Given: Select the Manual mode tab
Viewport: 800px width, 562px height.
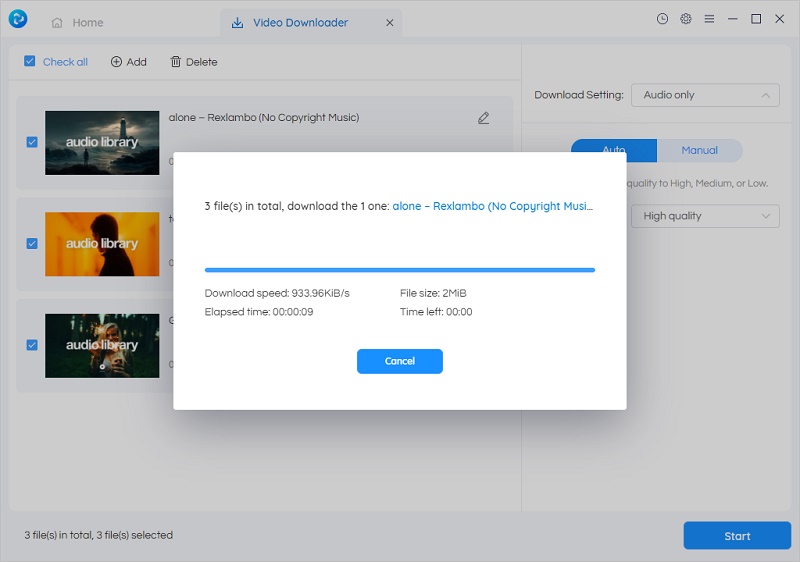Looking at the screenshot, I should coord(699,150).
